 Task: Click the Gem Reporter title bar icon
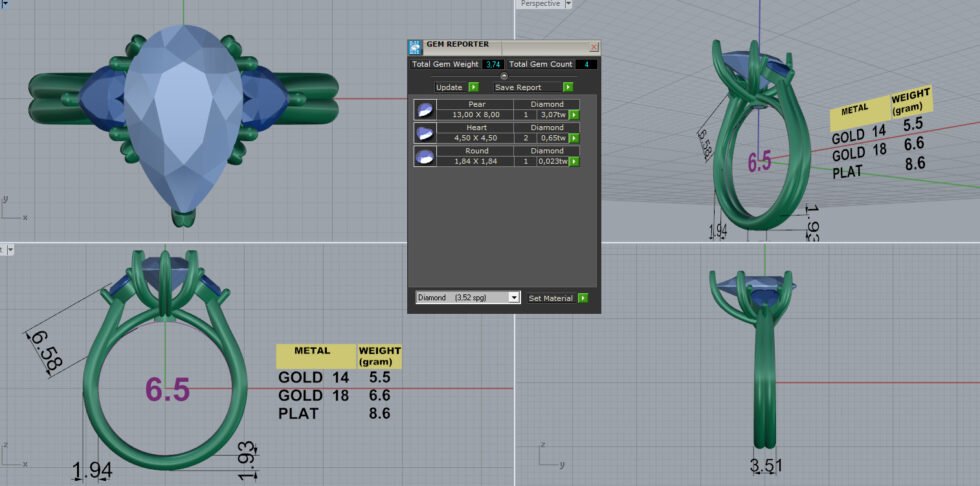click(415, 46)
